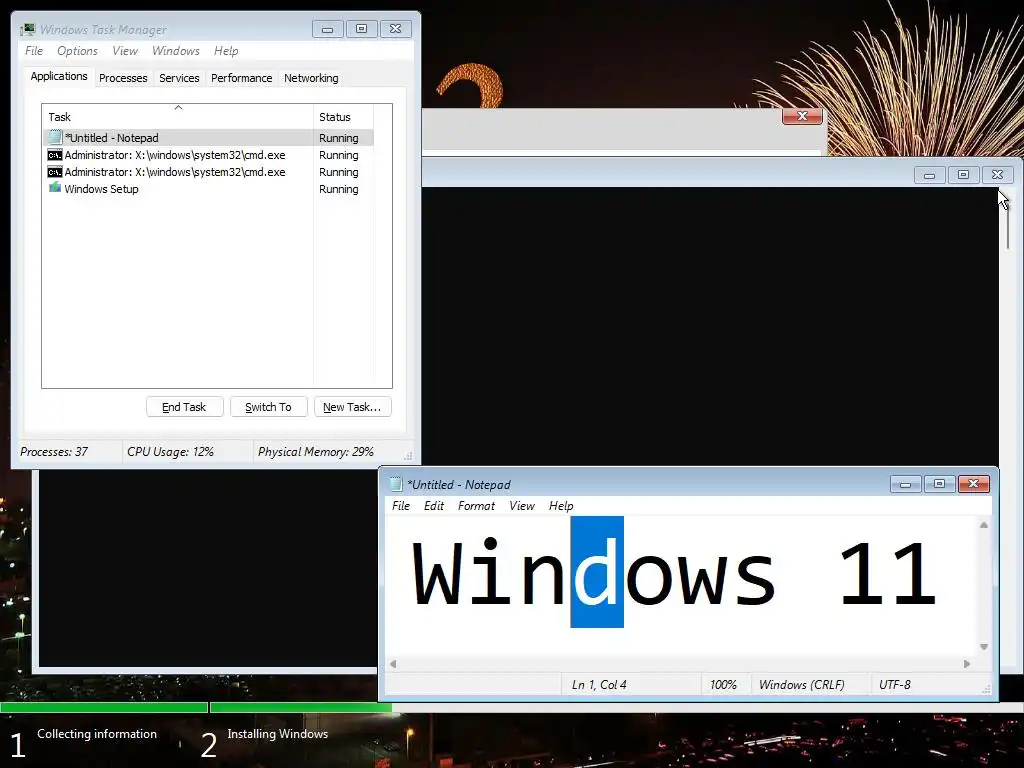Open Notepad Help menu
This screenshot has height=768, width=1024.
[x=561, y=506]
